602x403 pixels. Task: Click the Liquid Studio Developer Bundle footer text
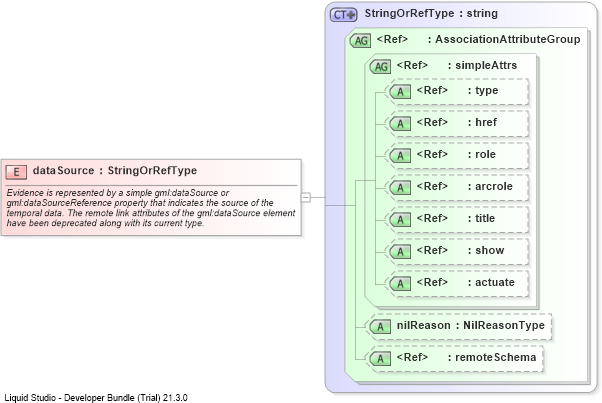click(x=96, y=397)
